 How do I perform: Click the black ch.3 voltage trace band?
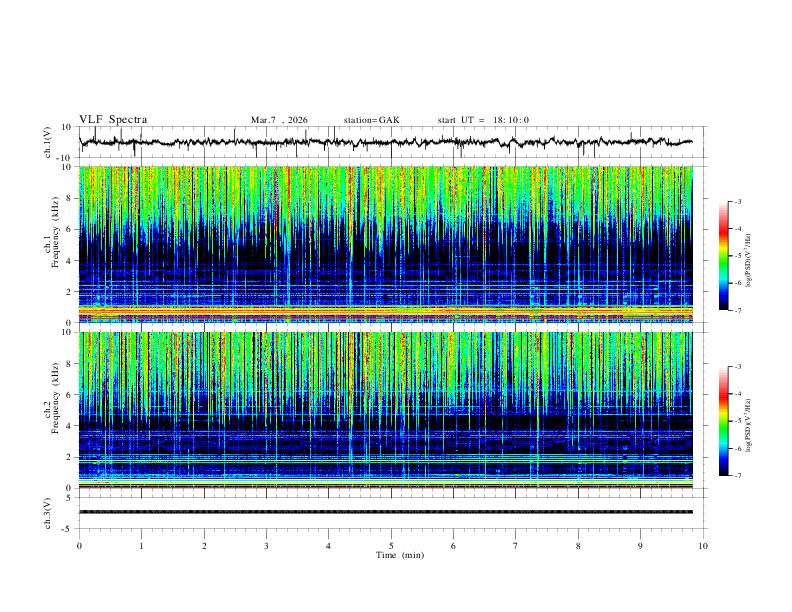[386, 512]
